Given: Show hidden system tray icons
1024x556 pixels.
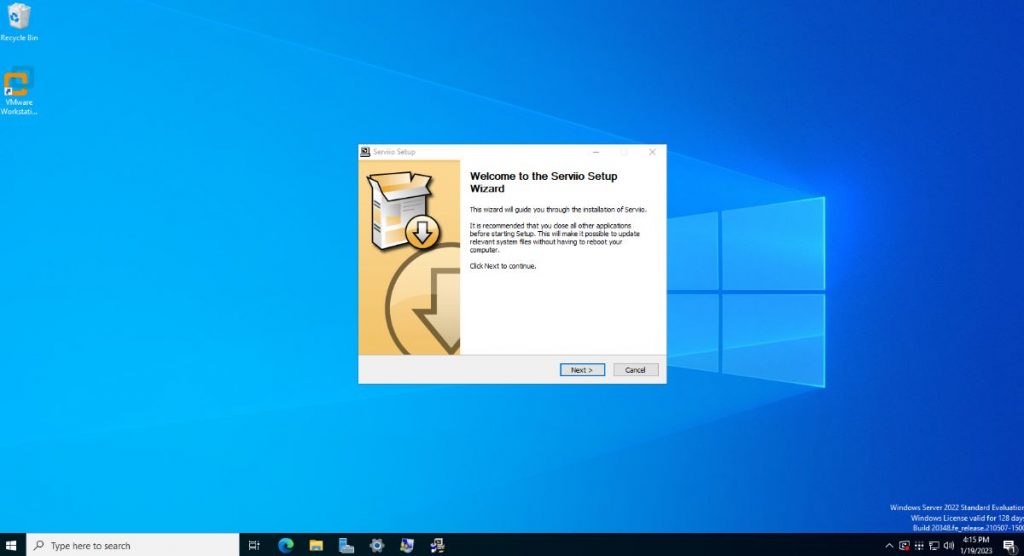Looking at the screenshot, I should pyautogui.click(x=889, y=546).
